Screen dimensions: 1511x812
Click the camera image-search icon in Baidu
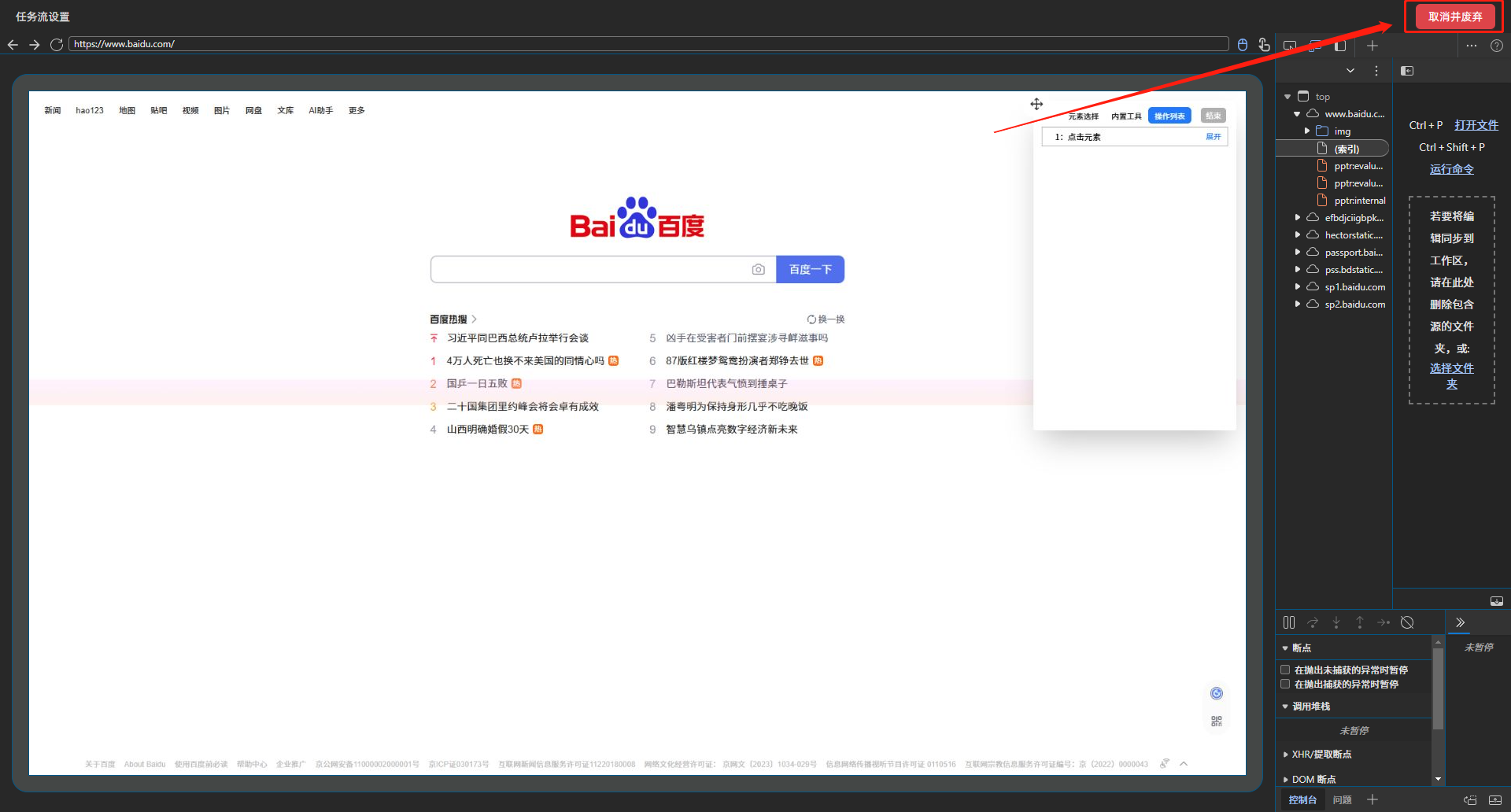(x=758, y=269)
